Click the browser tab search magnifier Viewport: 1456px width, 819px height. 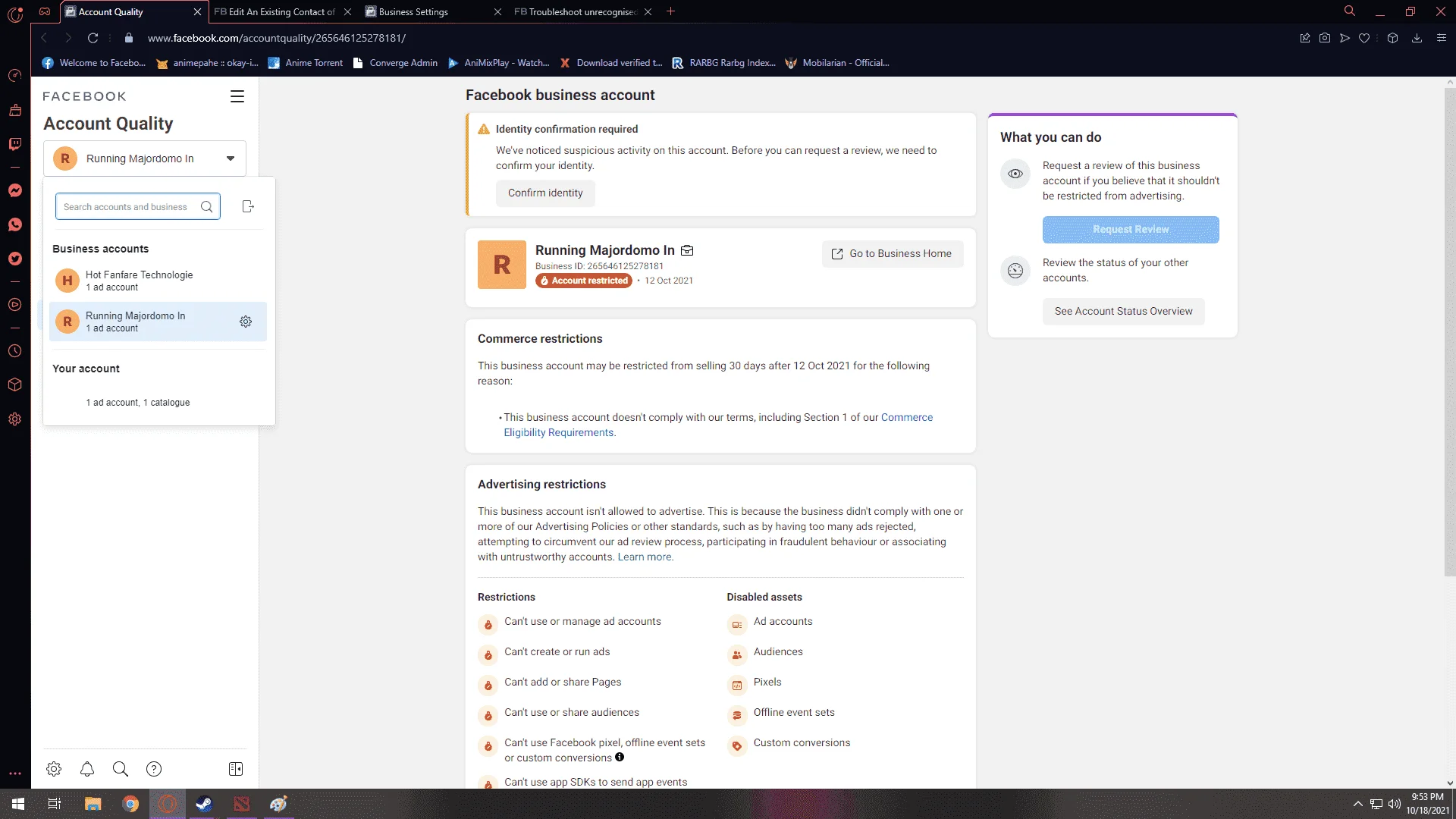1350,11
